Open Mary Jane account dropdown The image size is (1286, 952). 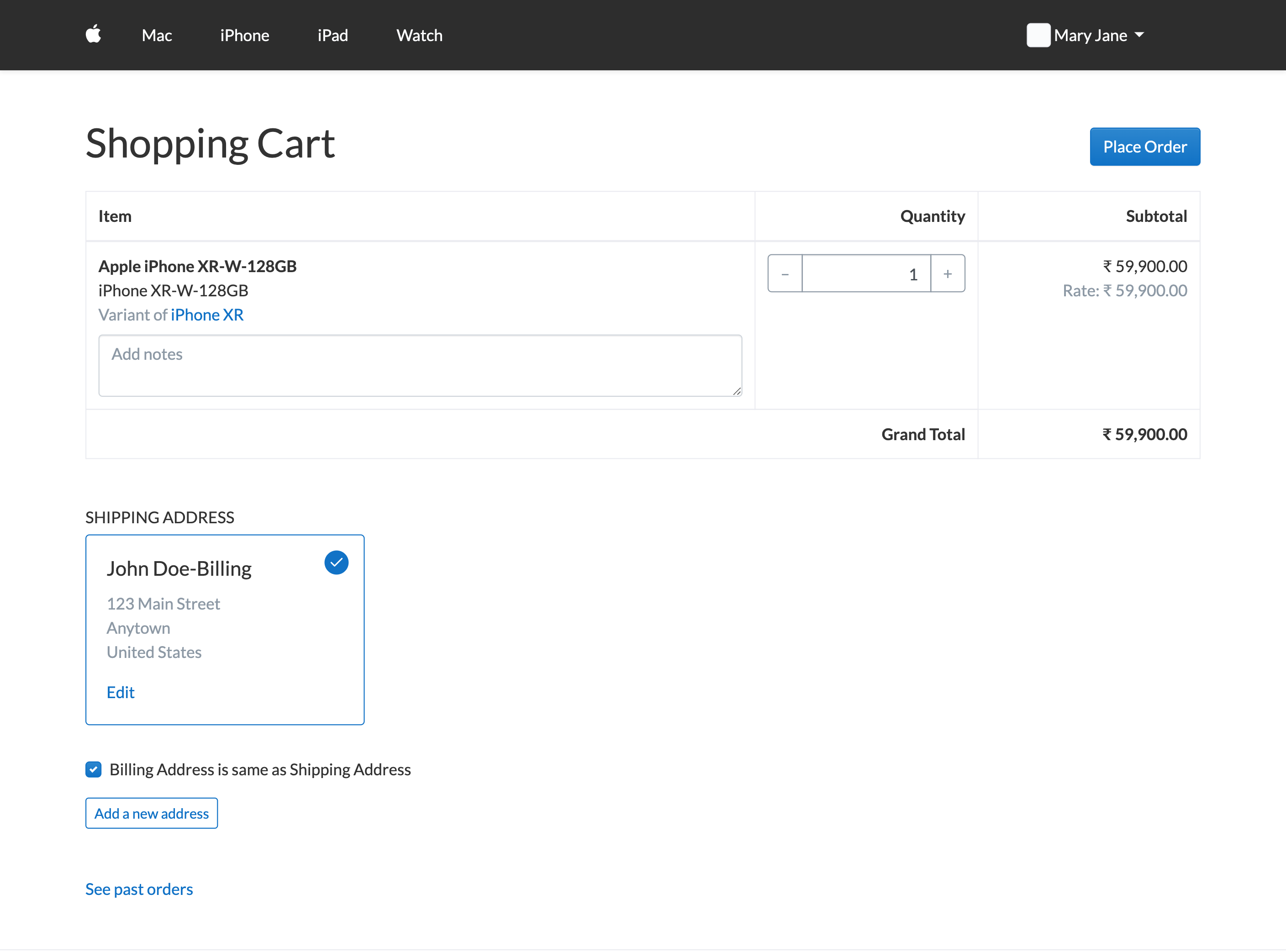pyautogui.click(x=1090, y=35)
